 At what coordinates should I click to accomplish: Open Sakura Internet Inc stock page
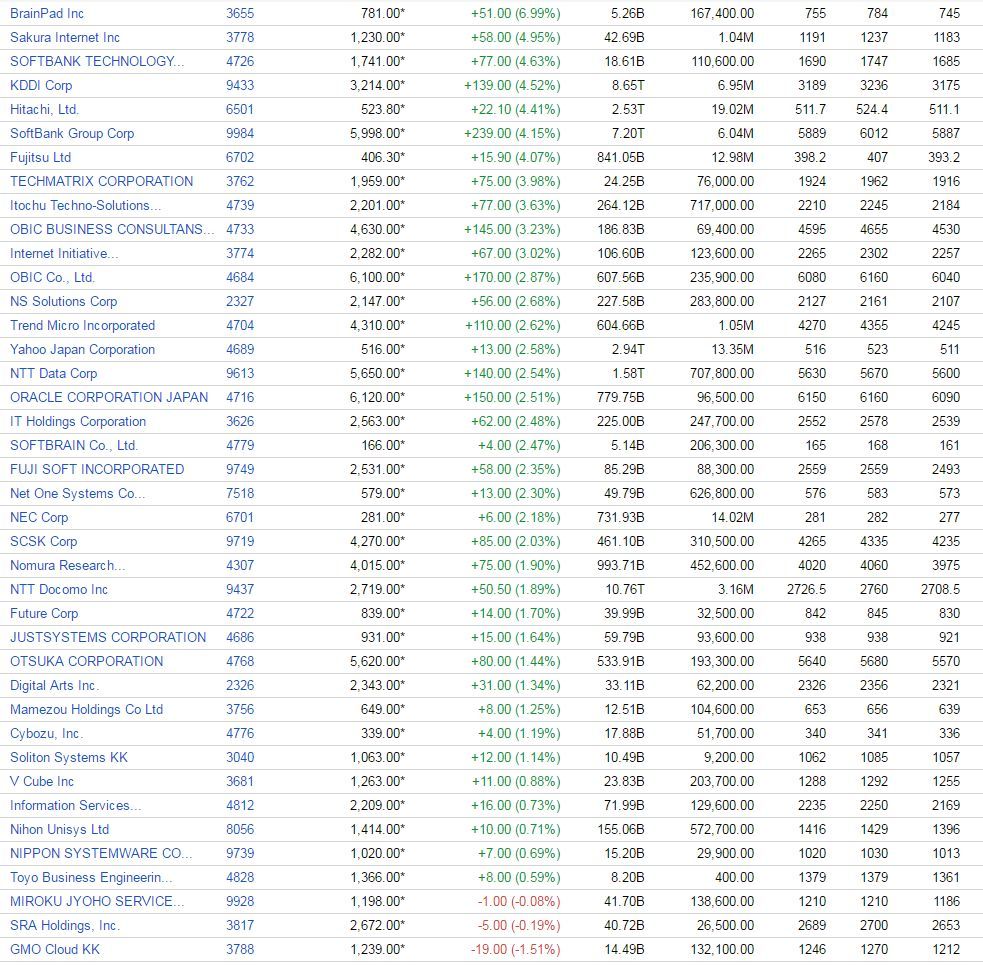pos(65,38)
